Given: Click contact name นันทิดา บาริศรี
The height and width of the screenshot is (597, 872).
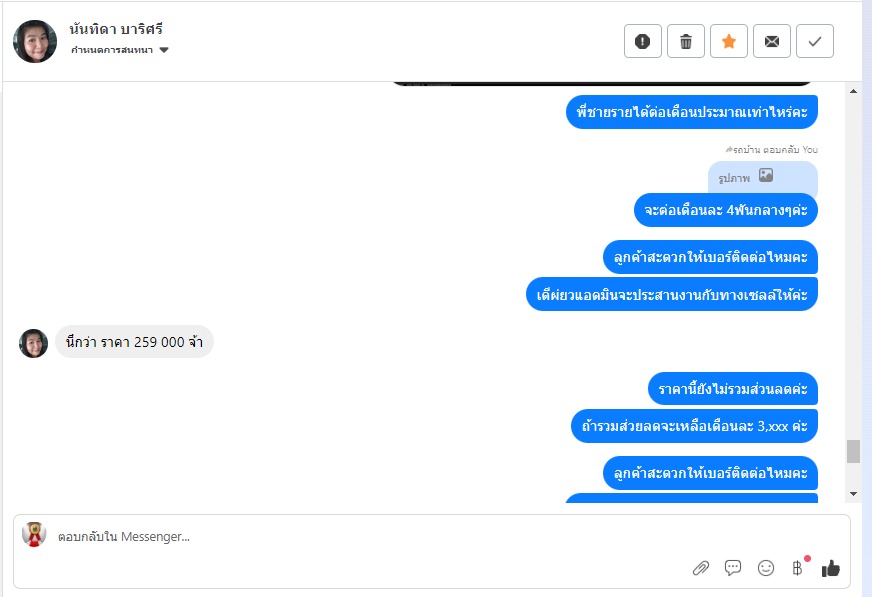Looking at the screenshot, I should pos(116,29).
